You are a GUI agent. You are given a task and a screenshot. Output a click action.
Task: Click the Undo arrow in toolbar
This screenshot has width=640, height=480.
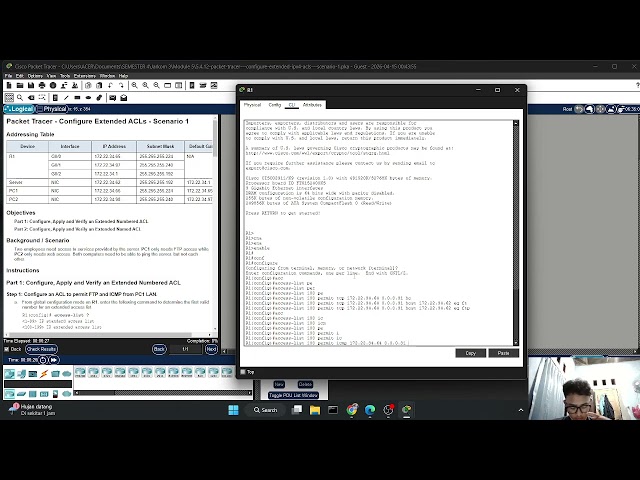(x=110, y=85)
